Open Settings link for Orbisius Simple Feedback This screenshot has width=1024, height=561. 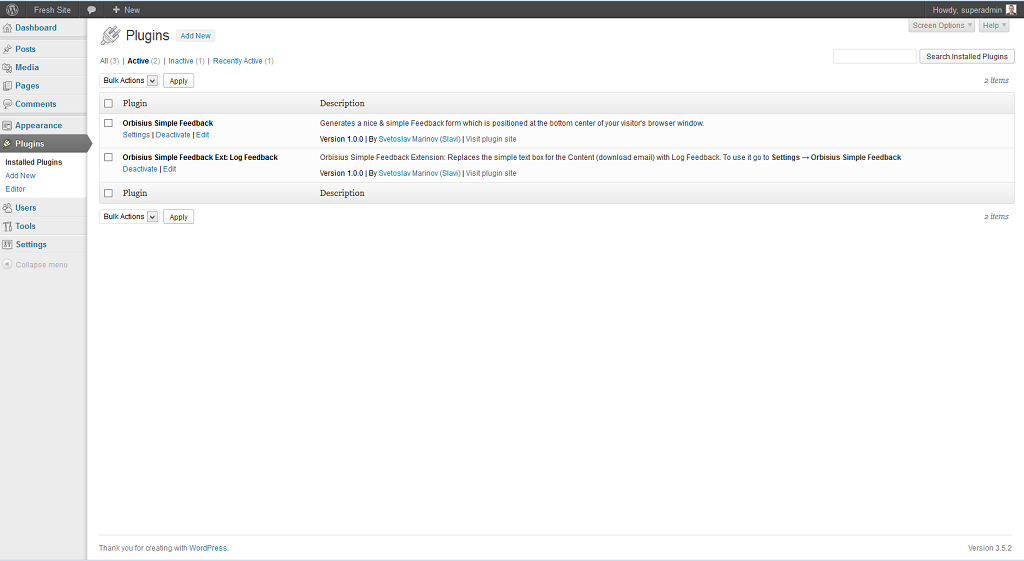point(136,135)
